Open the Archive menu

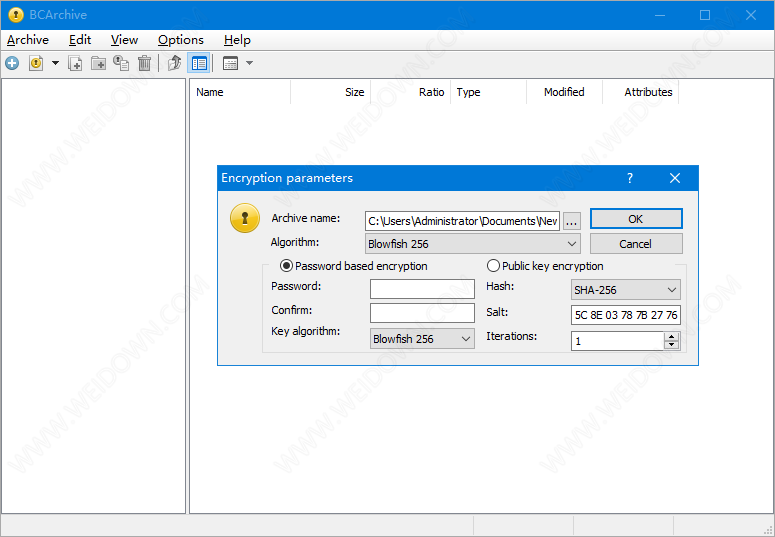(x=28, y=40)
